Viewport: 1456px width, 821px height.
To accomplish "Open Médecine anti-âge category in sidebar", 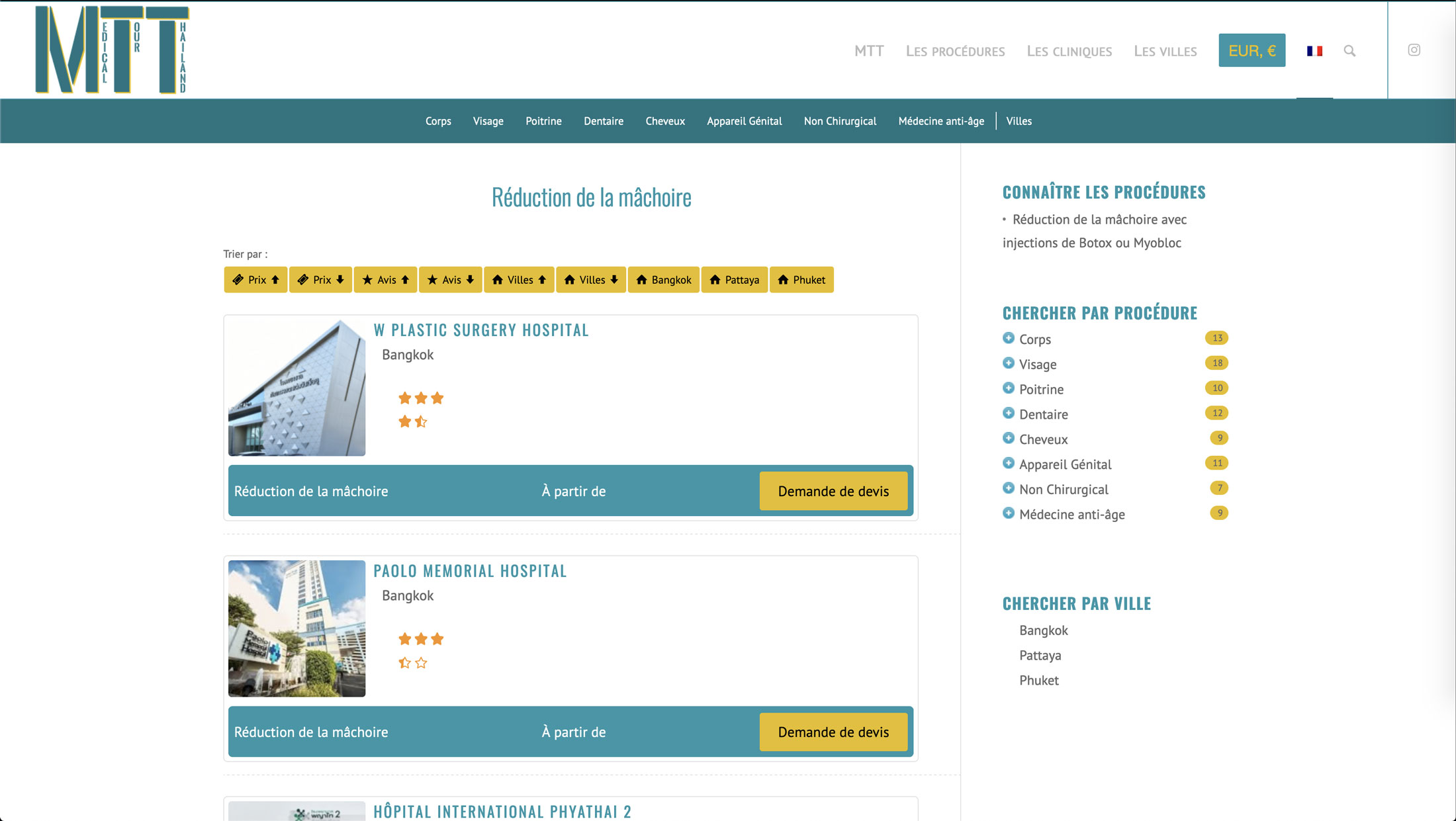I will [x=1072, y=515].
